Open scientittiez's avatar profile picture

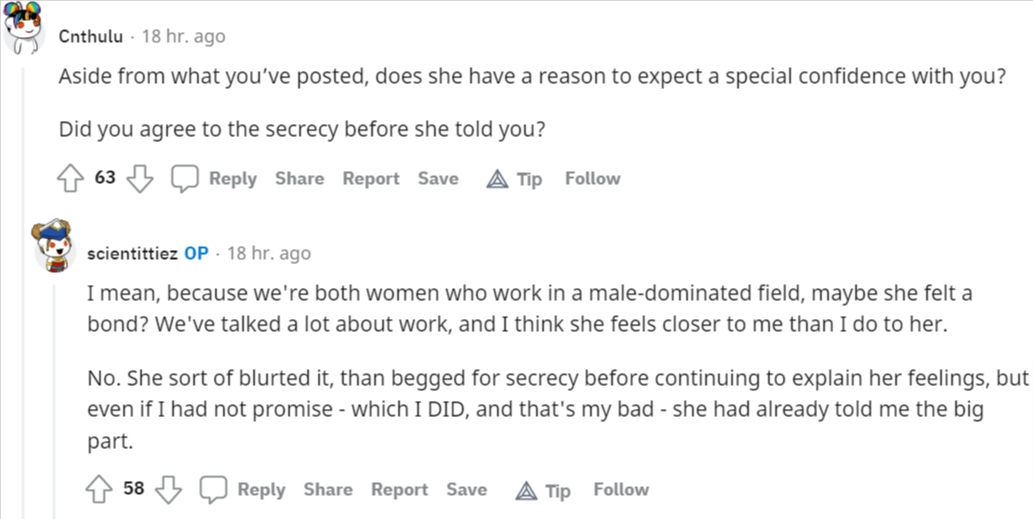(52, 248)
